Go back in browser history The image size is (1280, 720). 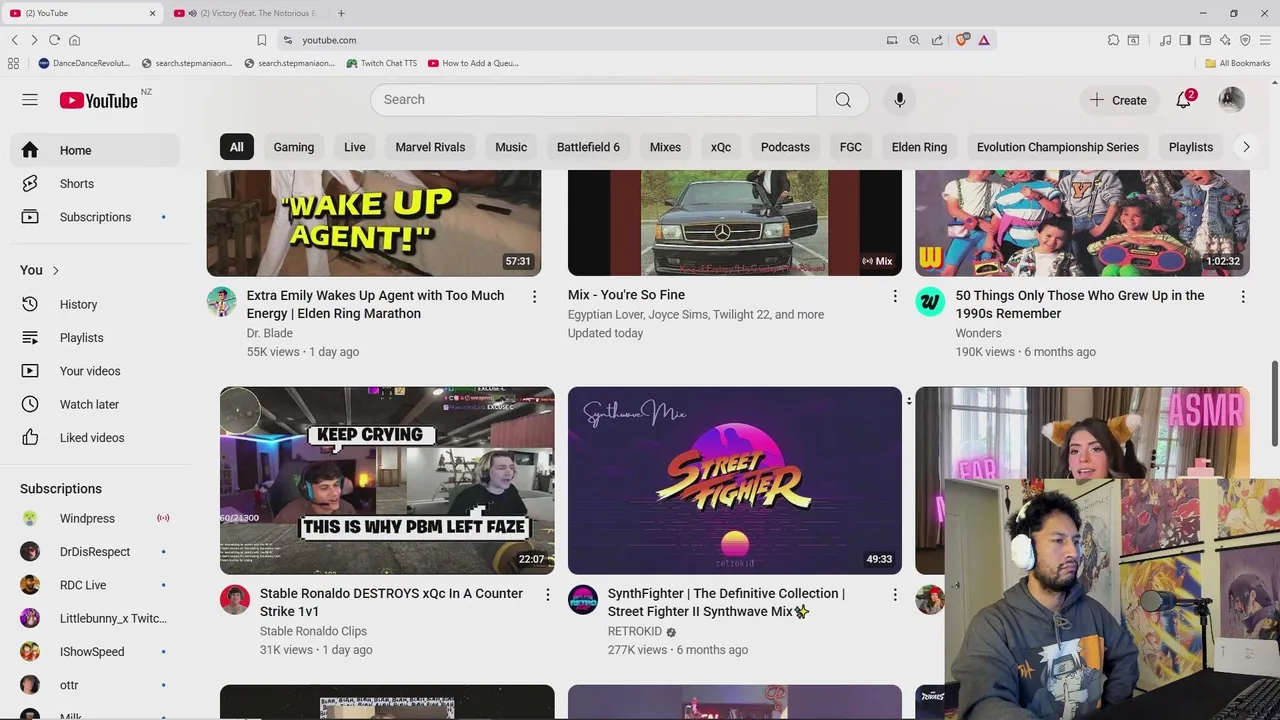tap(15, 40)
